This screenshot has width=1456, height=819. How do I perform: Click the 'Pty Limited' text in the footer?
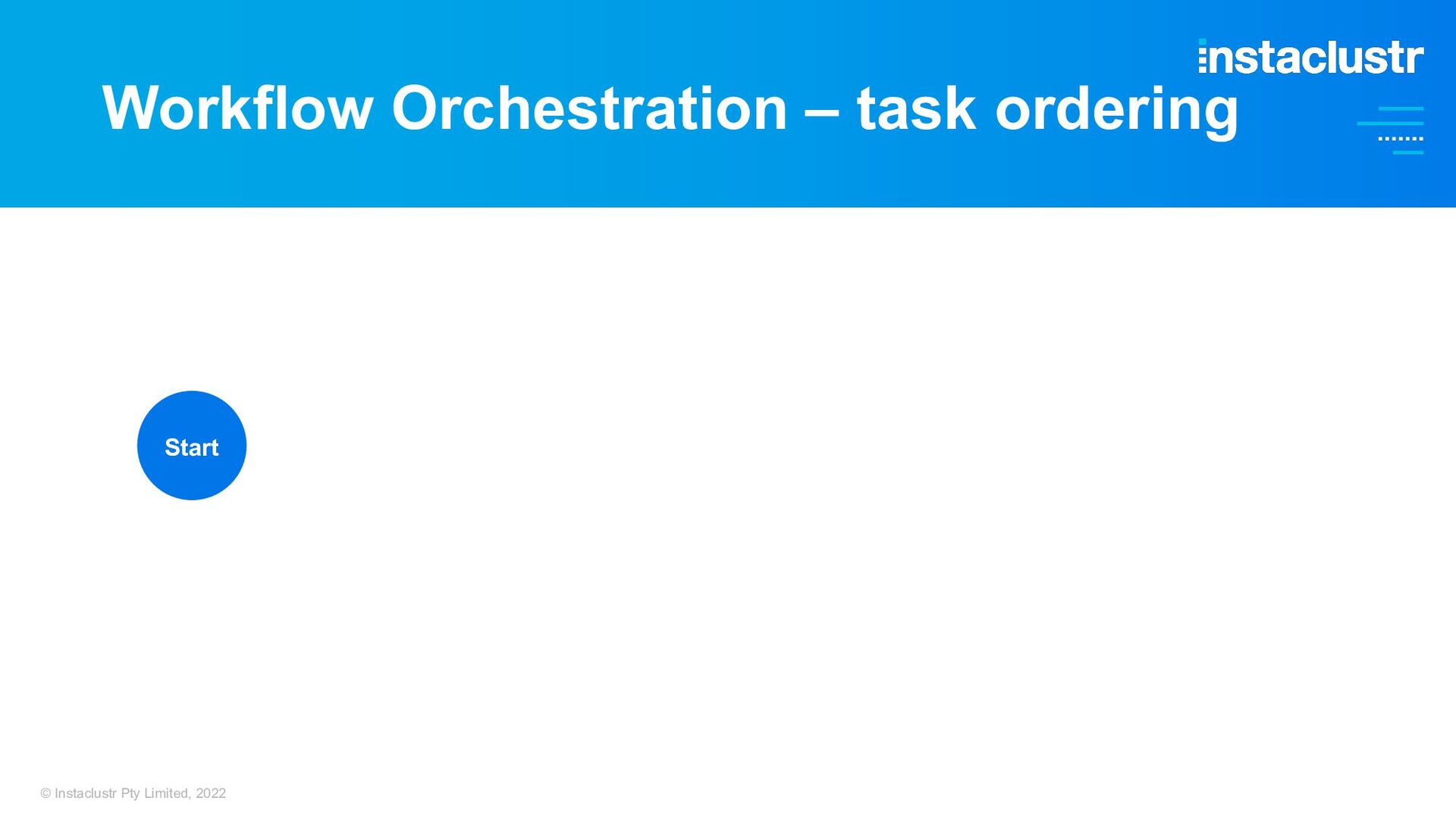point(155,793)
